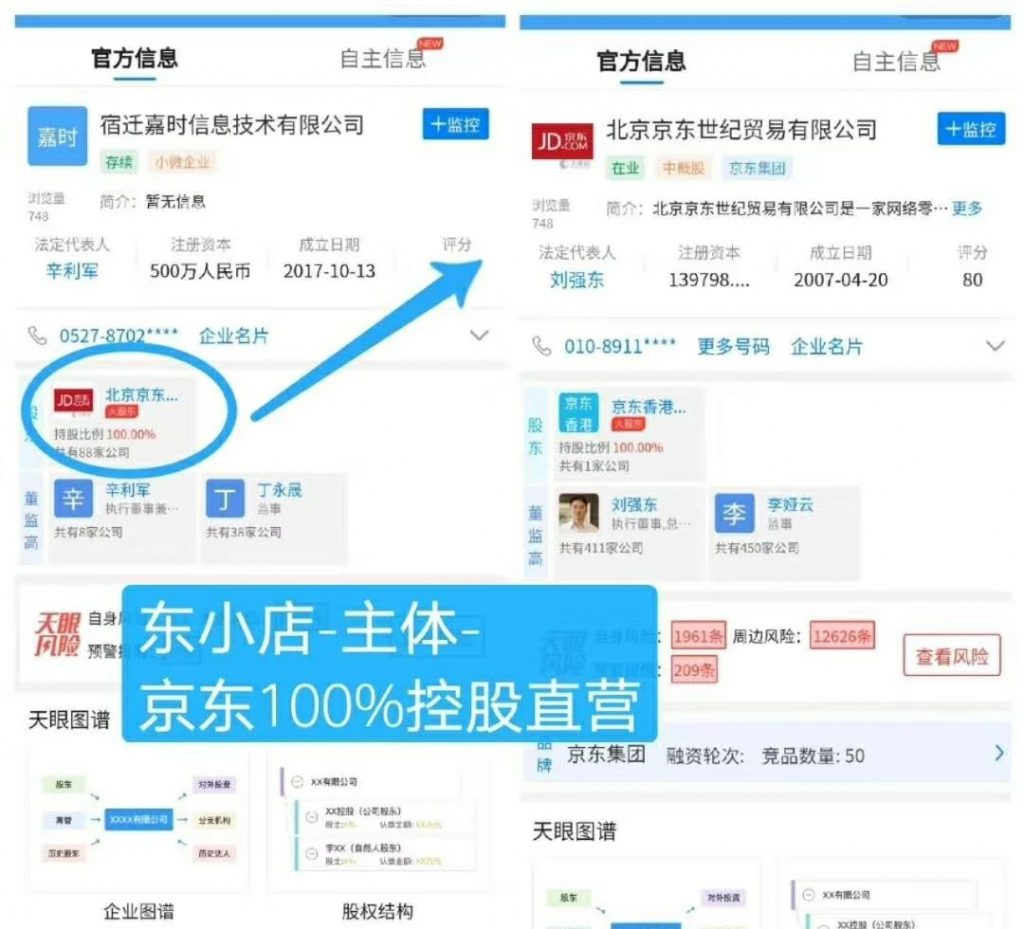Click 在业 status tag
The image size is (1024, 929).
coord(625,168)
